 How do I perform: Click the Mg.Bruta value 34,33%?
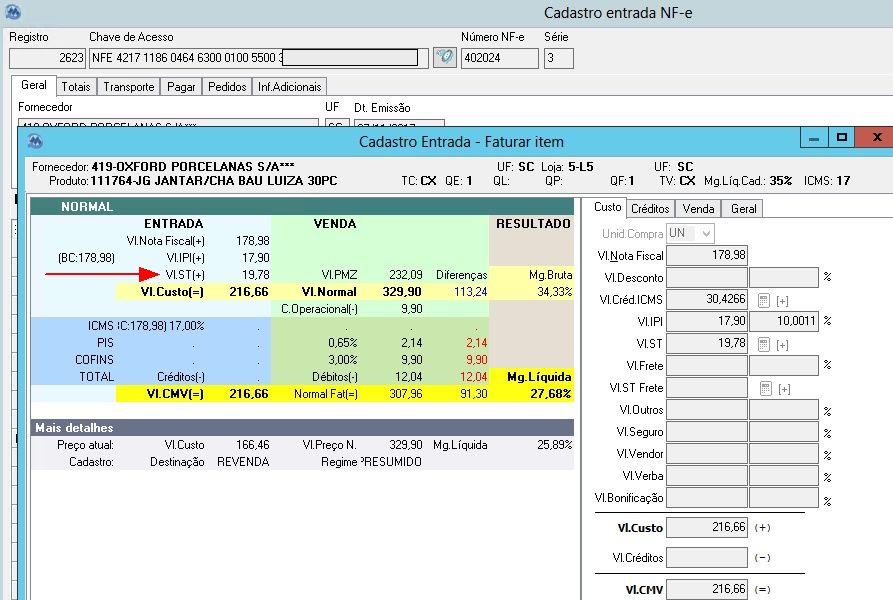tap(555, 292)
